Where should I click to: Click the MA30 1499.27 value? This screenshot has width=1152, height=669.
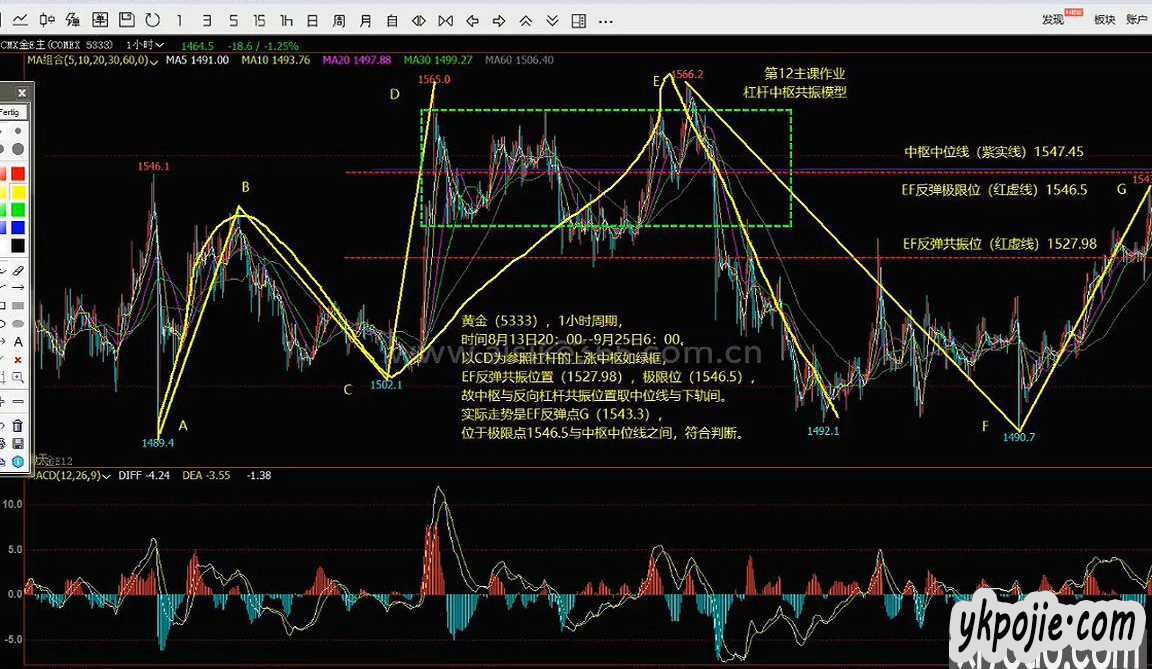coord(438,60)
